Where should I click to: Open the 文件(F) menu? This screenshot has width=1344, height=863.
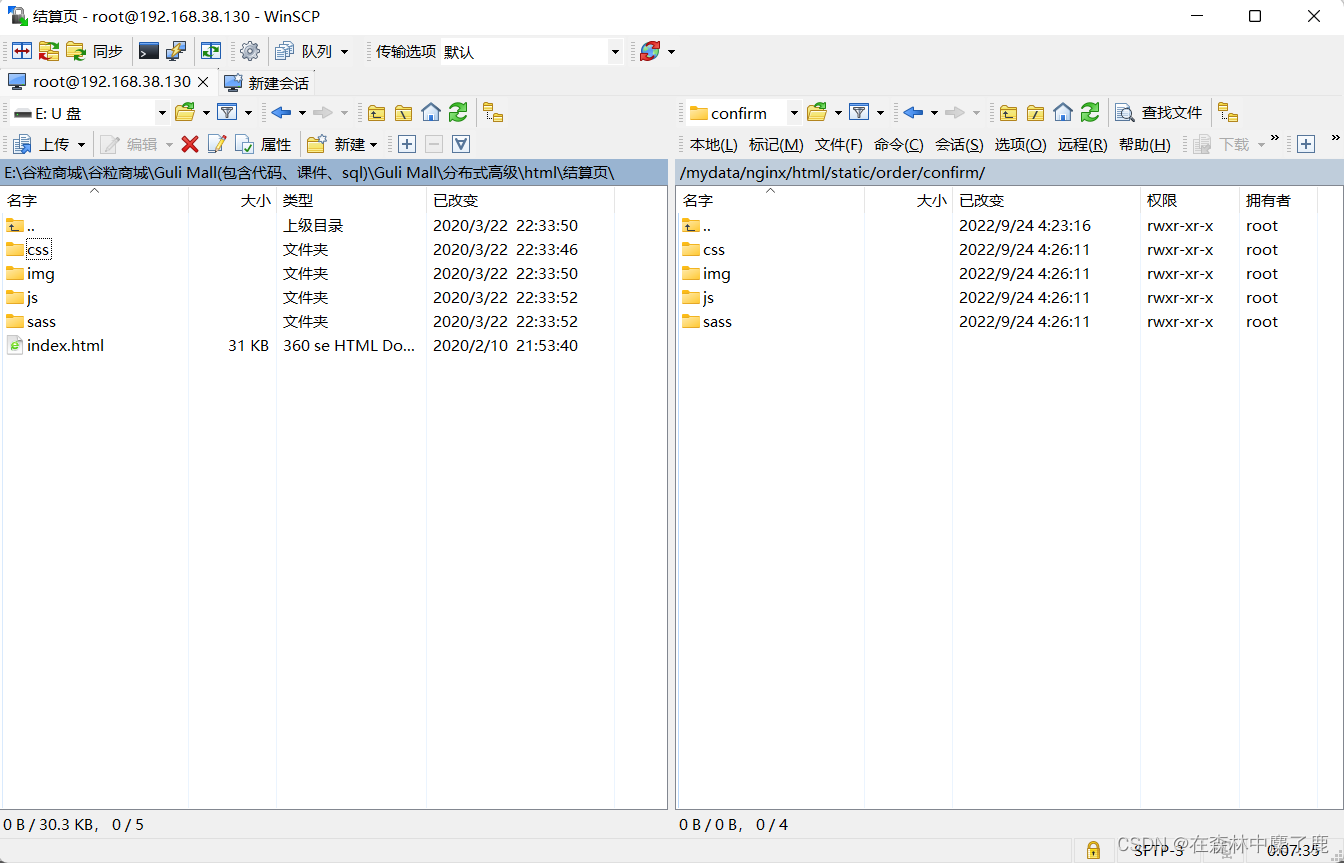click(839, 145)
